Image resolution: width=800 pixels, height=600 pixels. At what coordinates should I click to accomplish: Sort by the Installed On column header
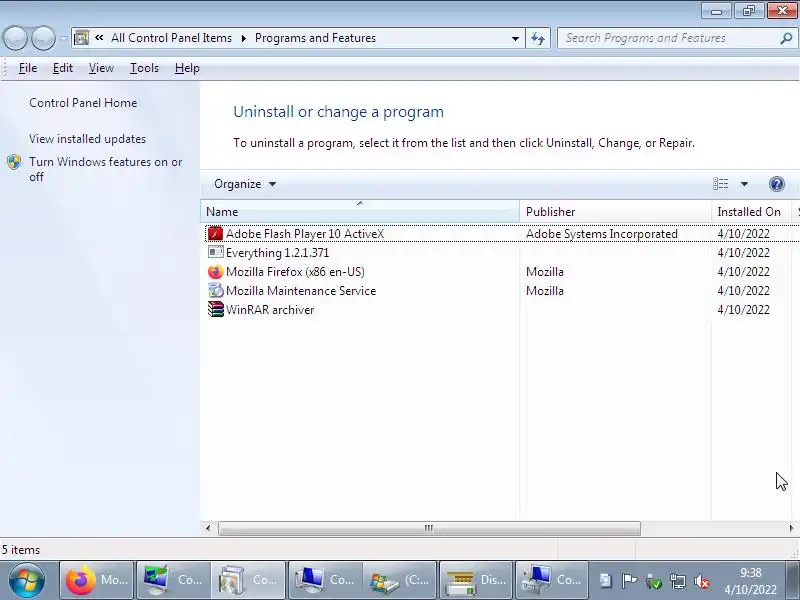click(752, 212)
